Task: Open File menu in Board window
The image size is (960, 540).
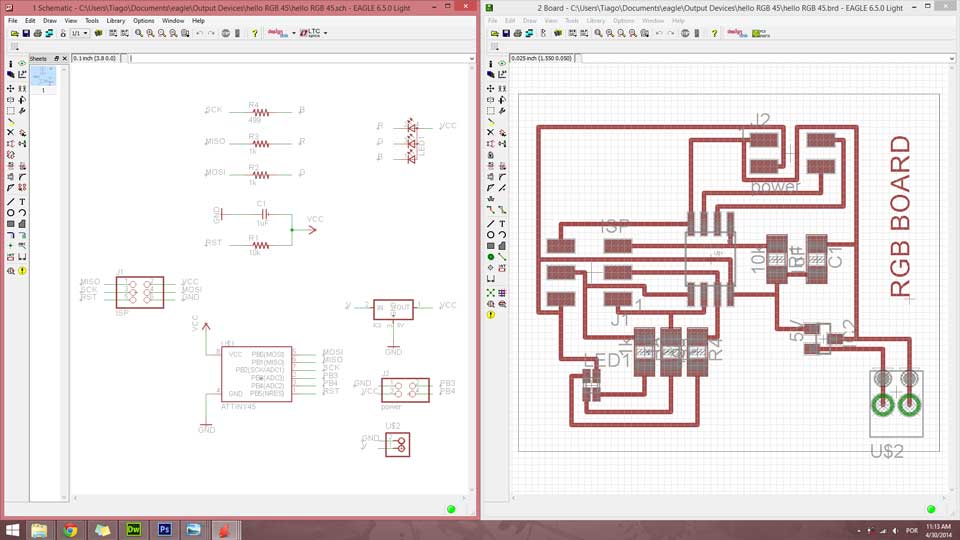Action: (492, 20)
